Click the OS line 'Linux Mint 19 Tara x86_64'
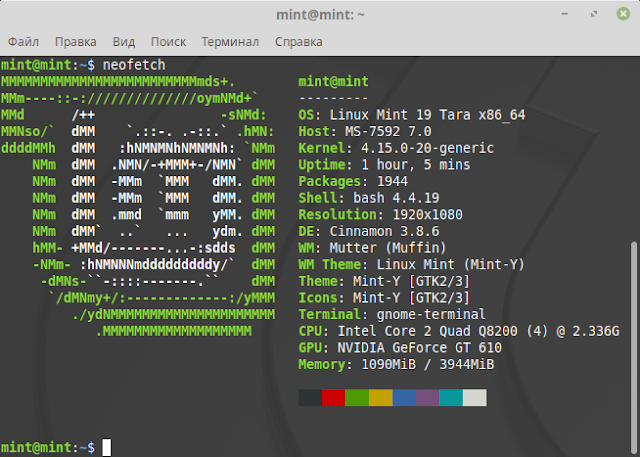The height and width of the screenshot is (457, 640). pos(427,115)
